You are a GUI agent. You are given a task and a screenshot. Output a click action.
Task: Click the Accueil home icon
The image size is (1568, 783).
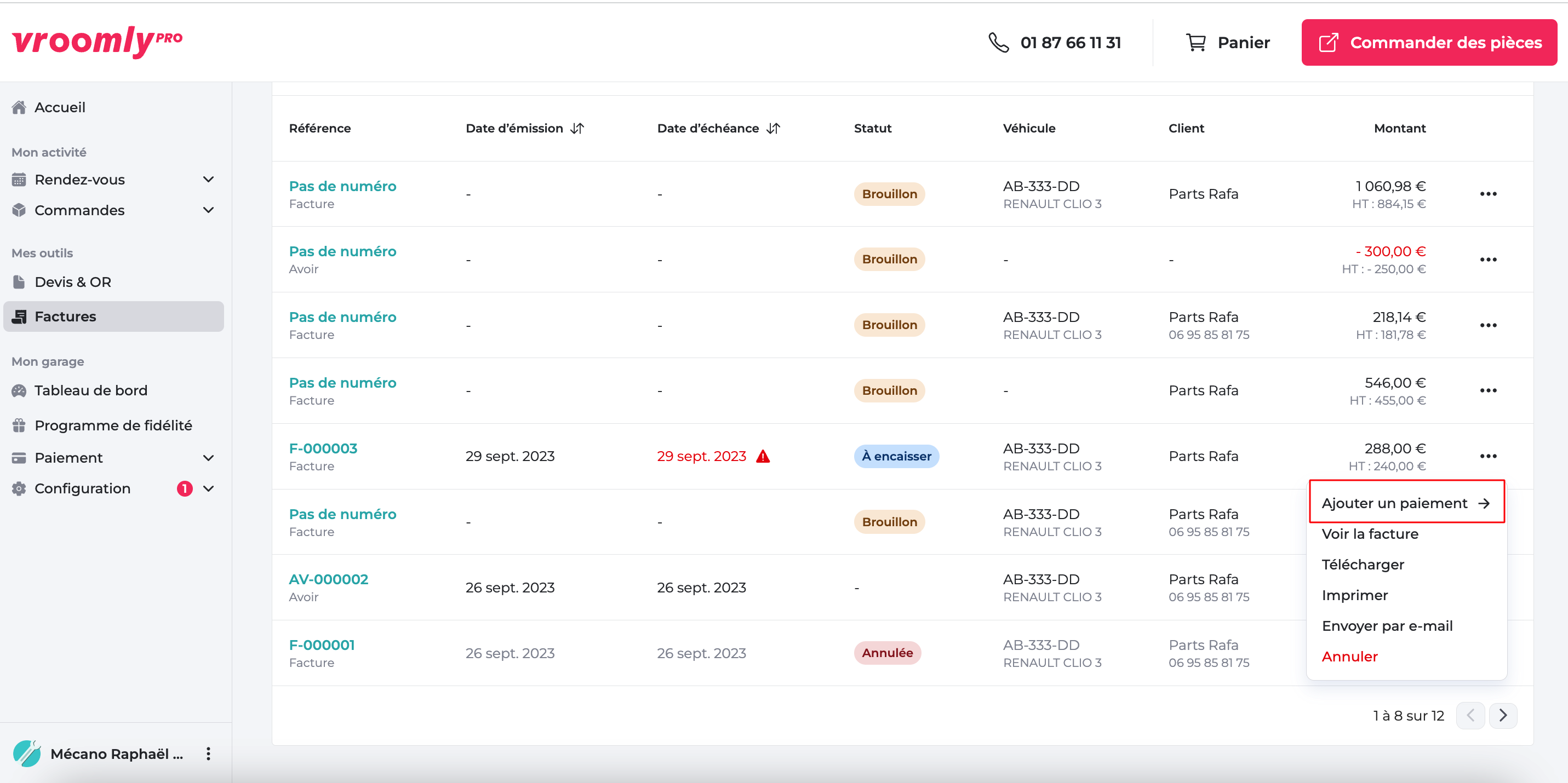pyautogui.click(x=19, y=108)
